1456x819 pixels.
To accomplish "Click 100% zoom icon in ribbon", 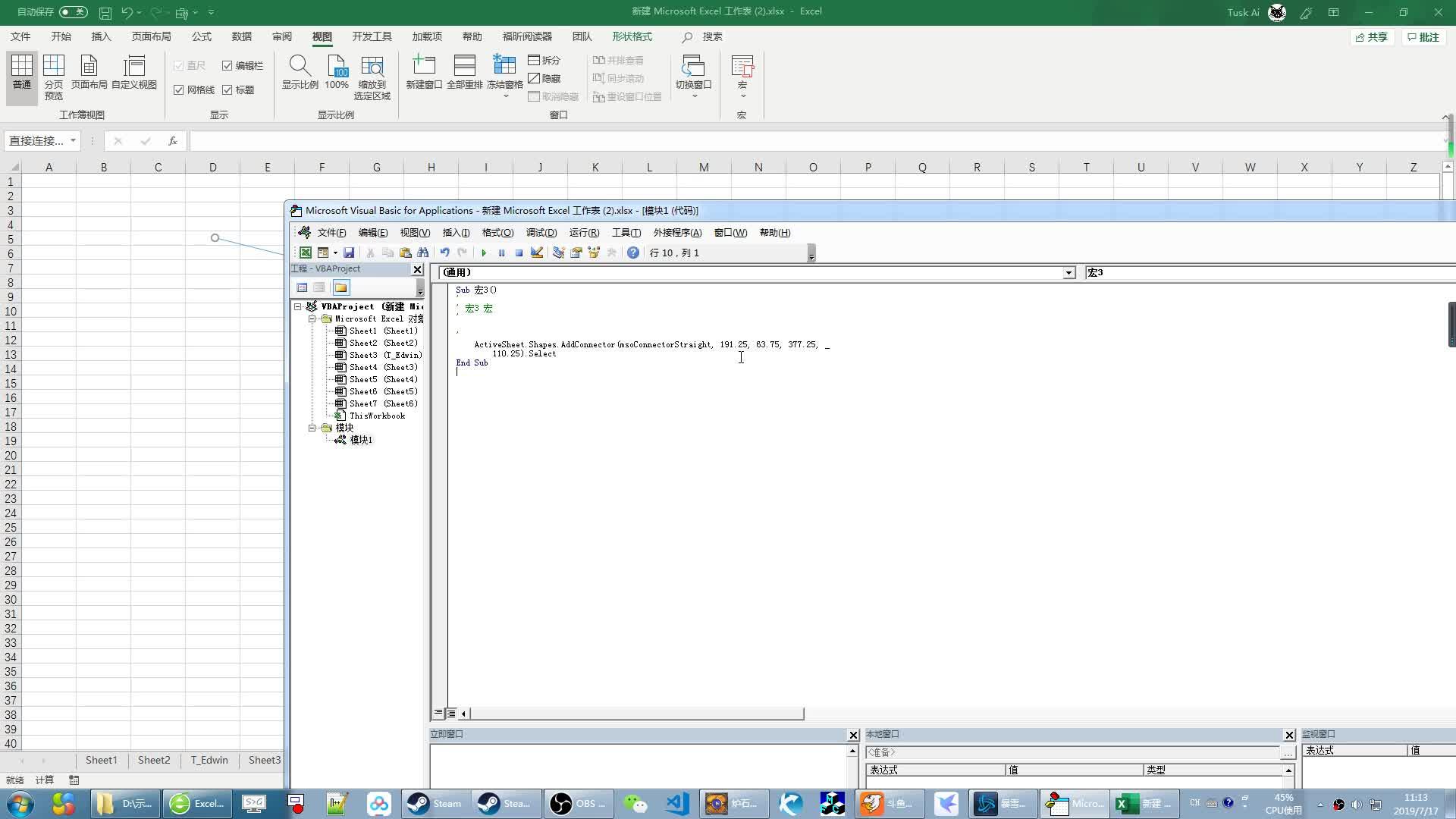I will [337, 72].
